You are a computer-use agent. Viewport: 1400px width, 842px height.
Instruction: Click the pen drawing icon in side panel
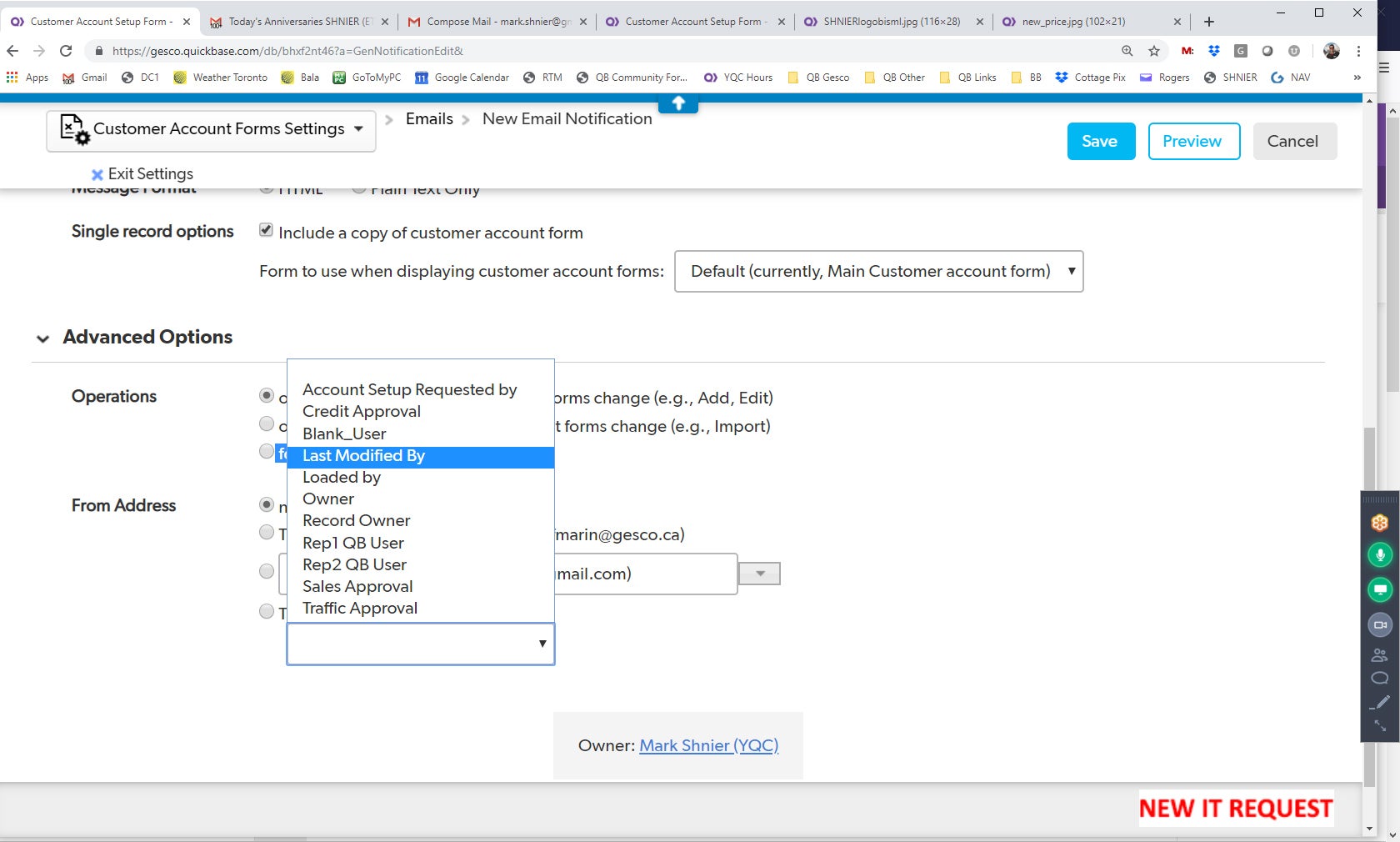[1380, 702]
